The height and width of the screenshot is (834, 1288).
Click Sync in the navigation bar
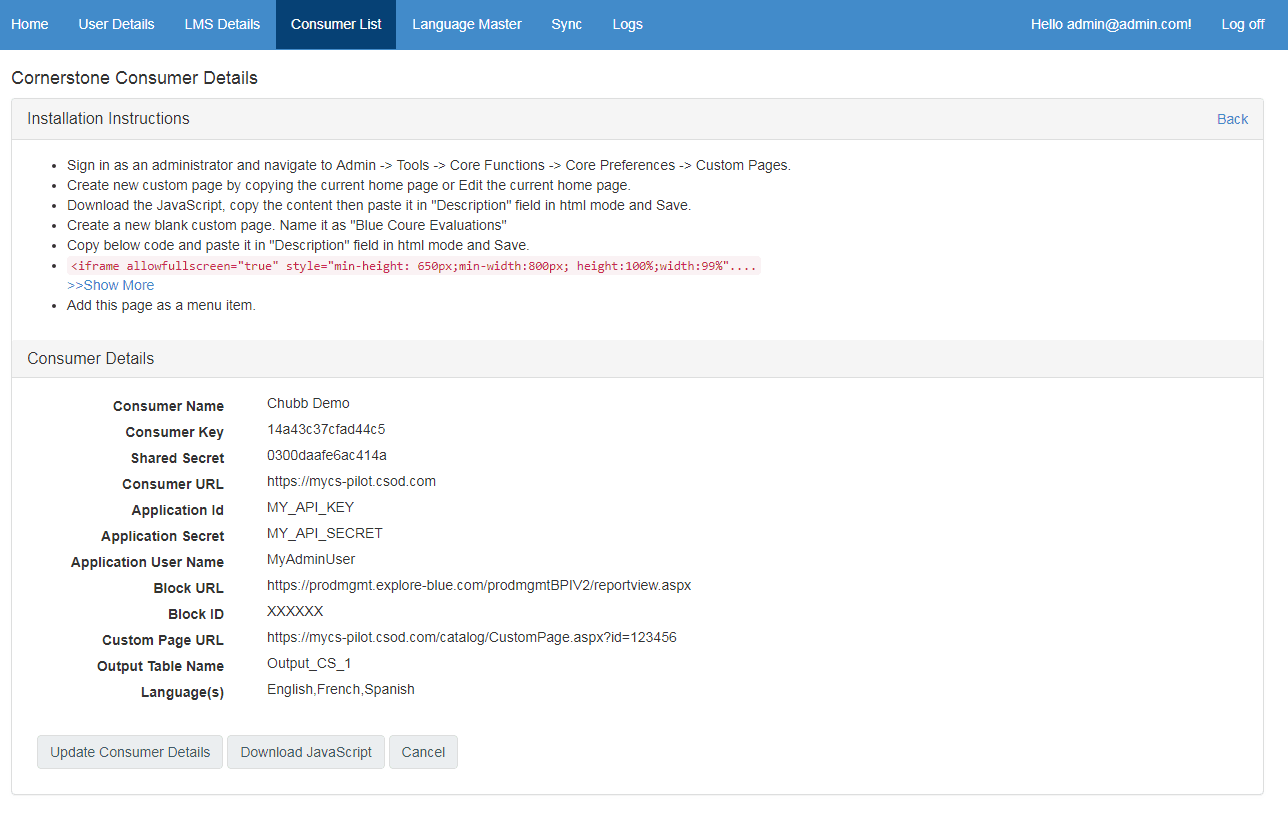point(566,24)
